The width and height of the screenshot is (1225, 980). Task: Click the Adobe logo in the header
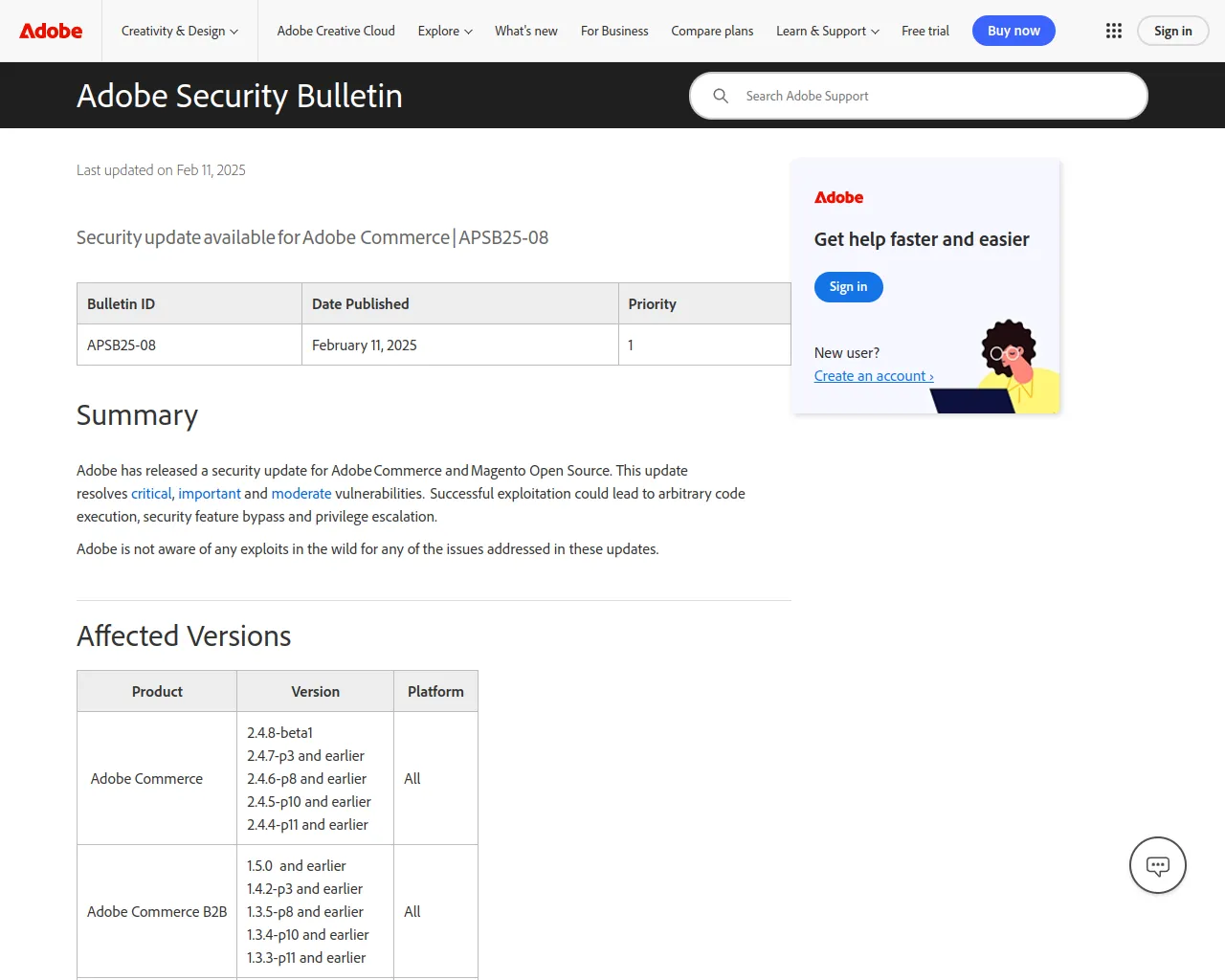[x=51, y=31]
